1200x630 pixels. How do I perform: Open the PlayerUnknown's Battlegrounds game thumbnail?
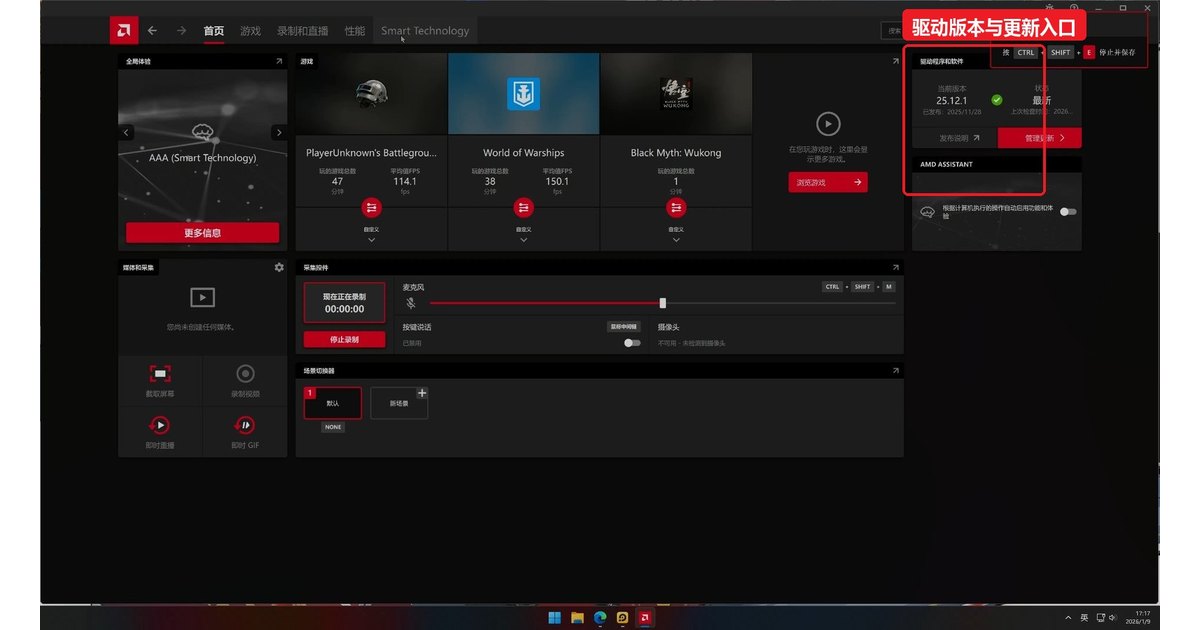(372, 94)
